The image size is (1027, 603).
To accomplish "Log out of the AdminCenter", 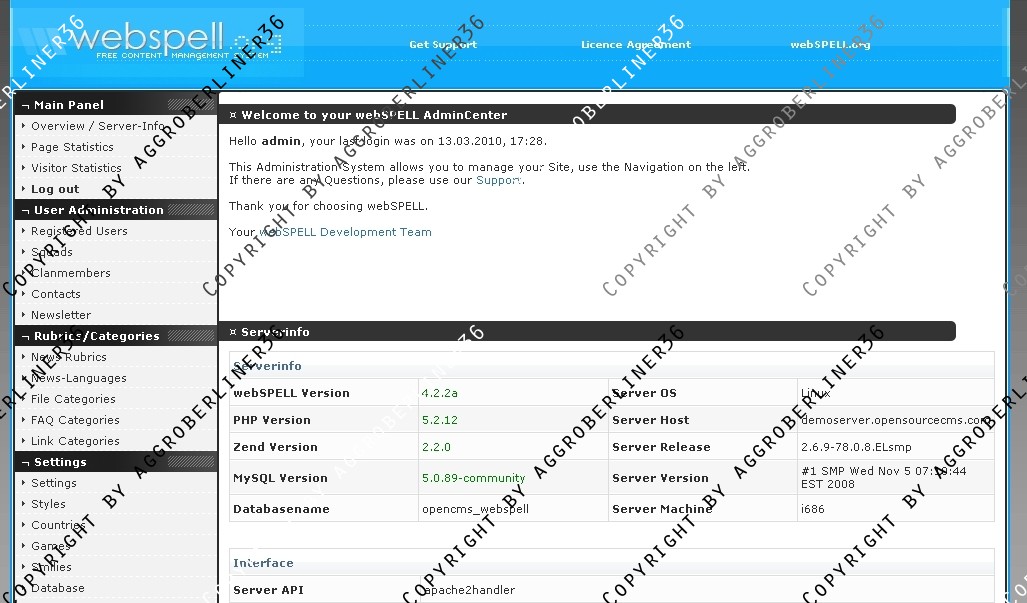I will tap(55, 189).
